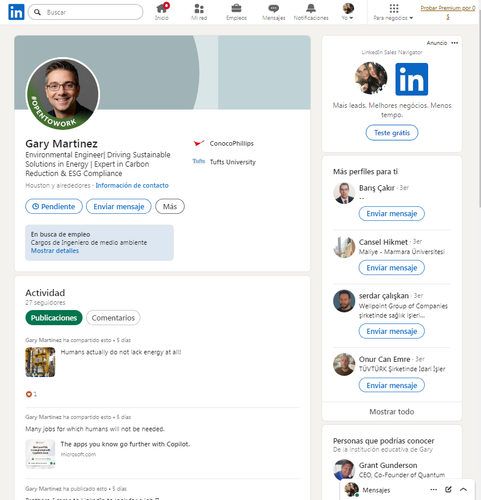Open Barış Çakır profile name
This screenshot has height=500, width=481.
pyautogui.click(x=377, y=188)
